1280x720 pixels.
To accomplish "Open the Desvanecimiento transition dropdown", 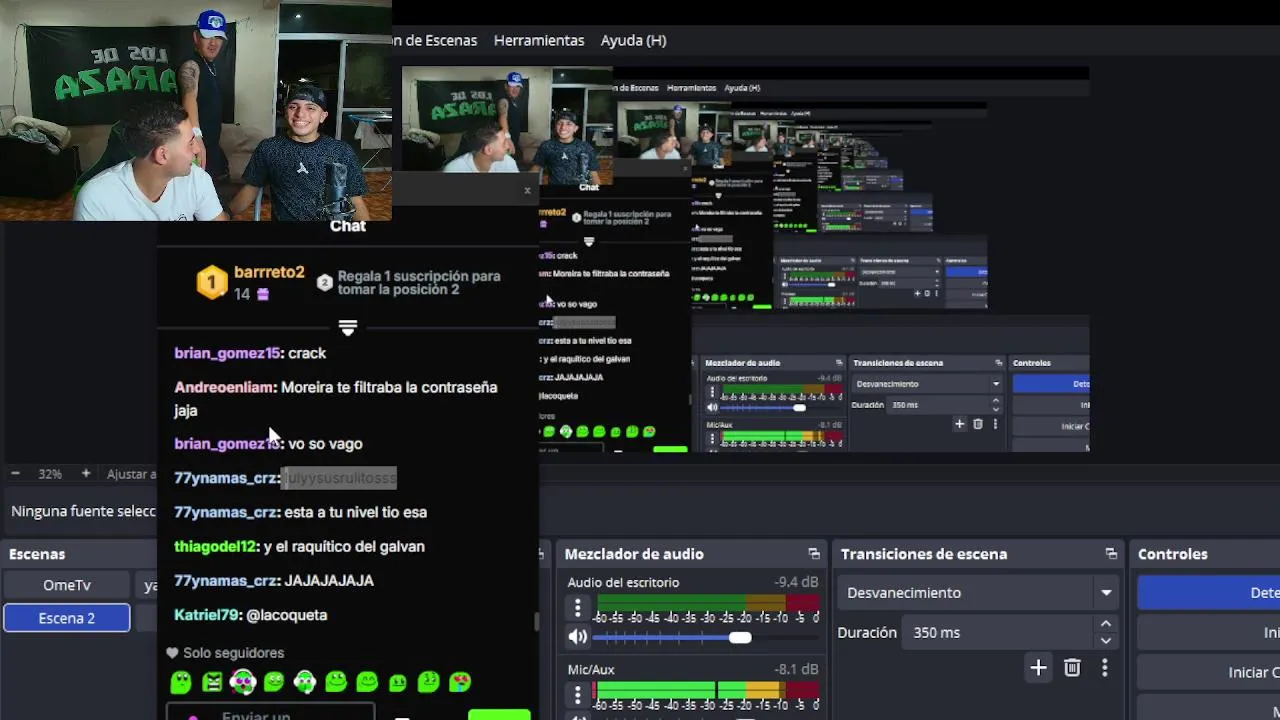I will coord(978,593).
